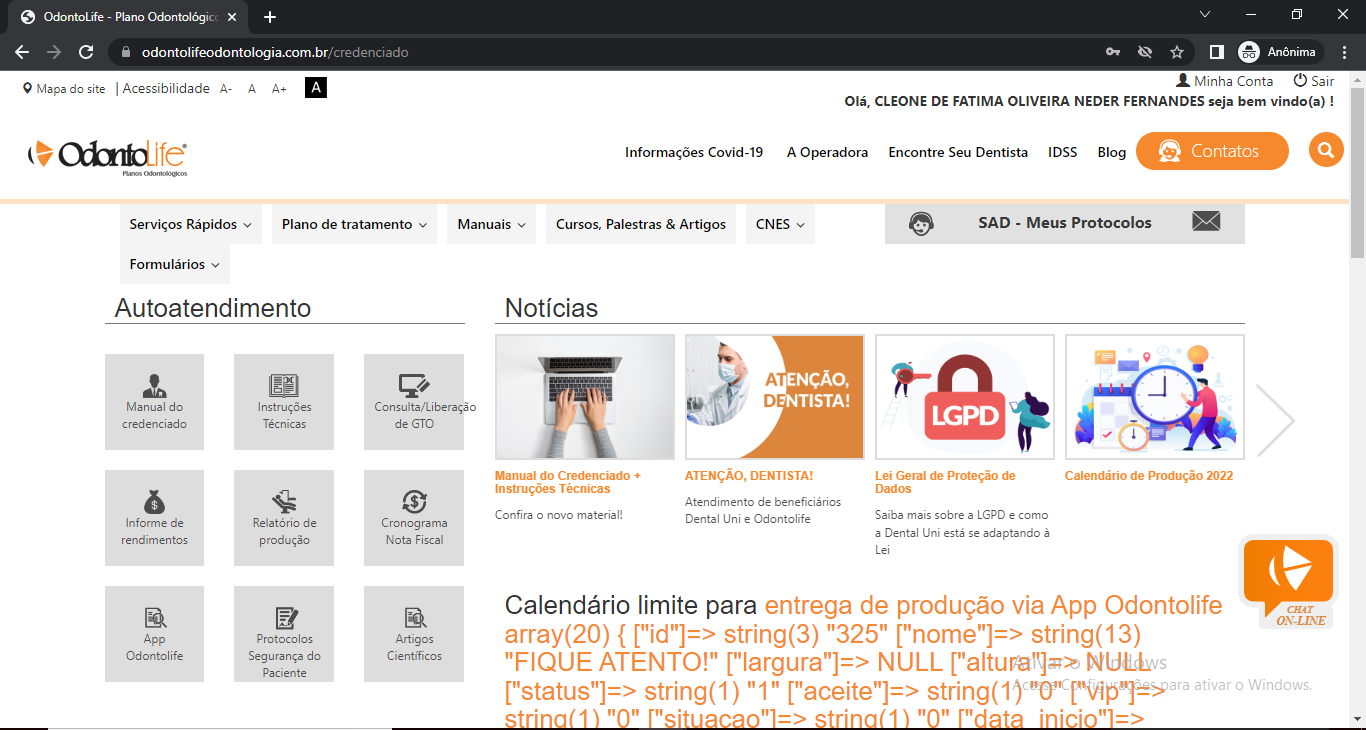This screenshot has height=730, width=1366.
Task: Open A Operadora menu item
Action: [x=827, y=152]
